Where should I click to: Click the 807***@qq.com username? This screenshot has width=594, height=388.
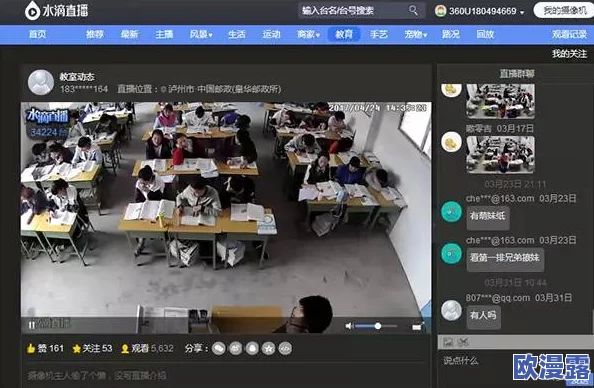coord(498,298)
